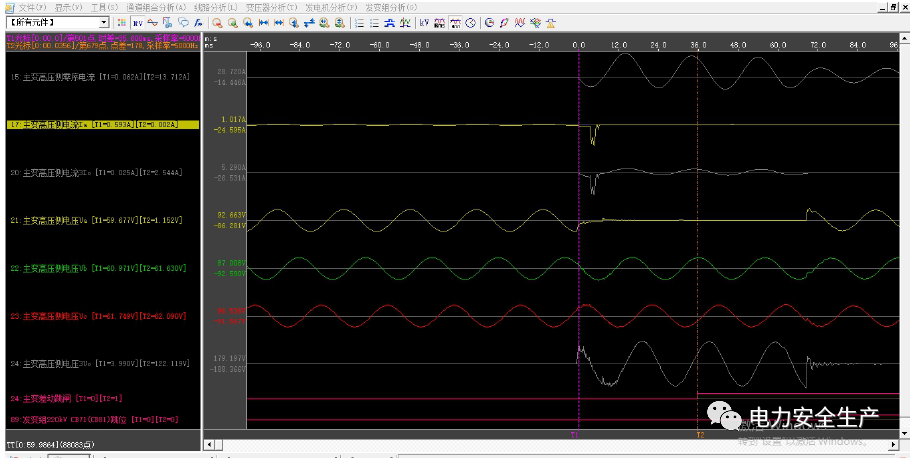Open the 工具(S) menu
The height and width of the screenshot is (458, 910).
(104, 8)
